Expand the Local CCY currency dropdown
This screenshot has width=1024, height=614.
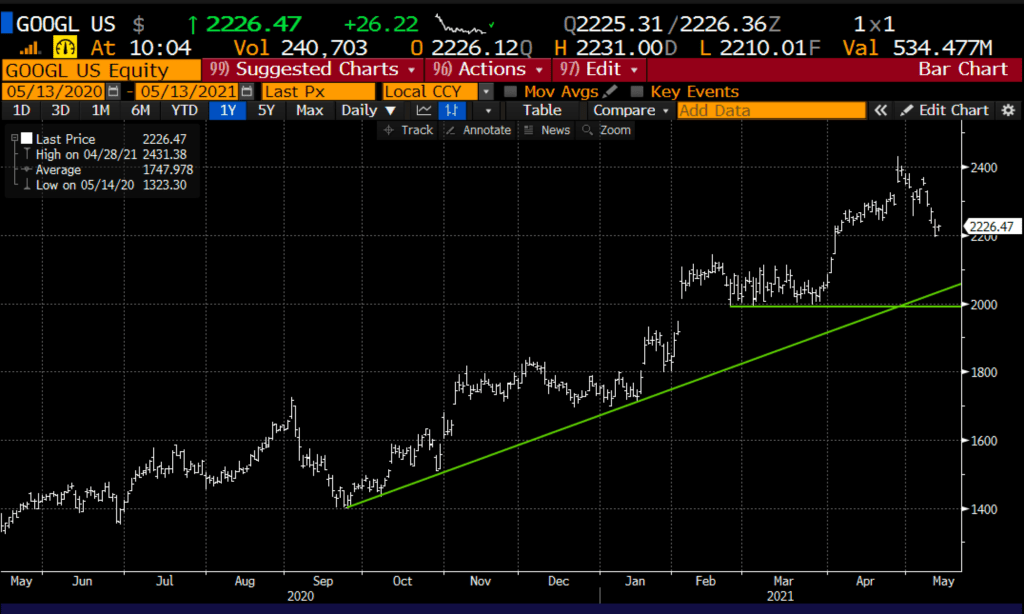coord(487,91)
